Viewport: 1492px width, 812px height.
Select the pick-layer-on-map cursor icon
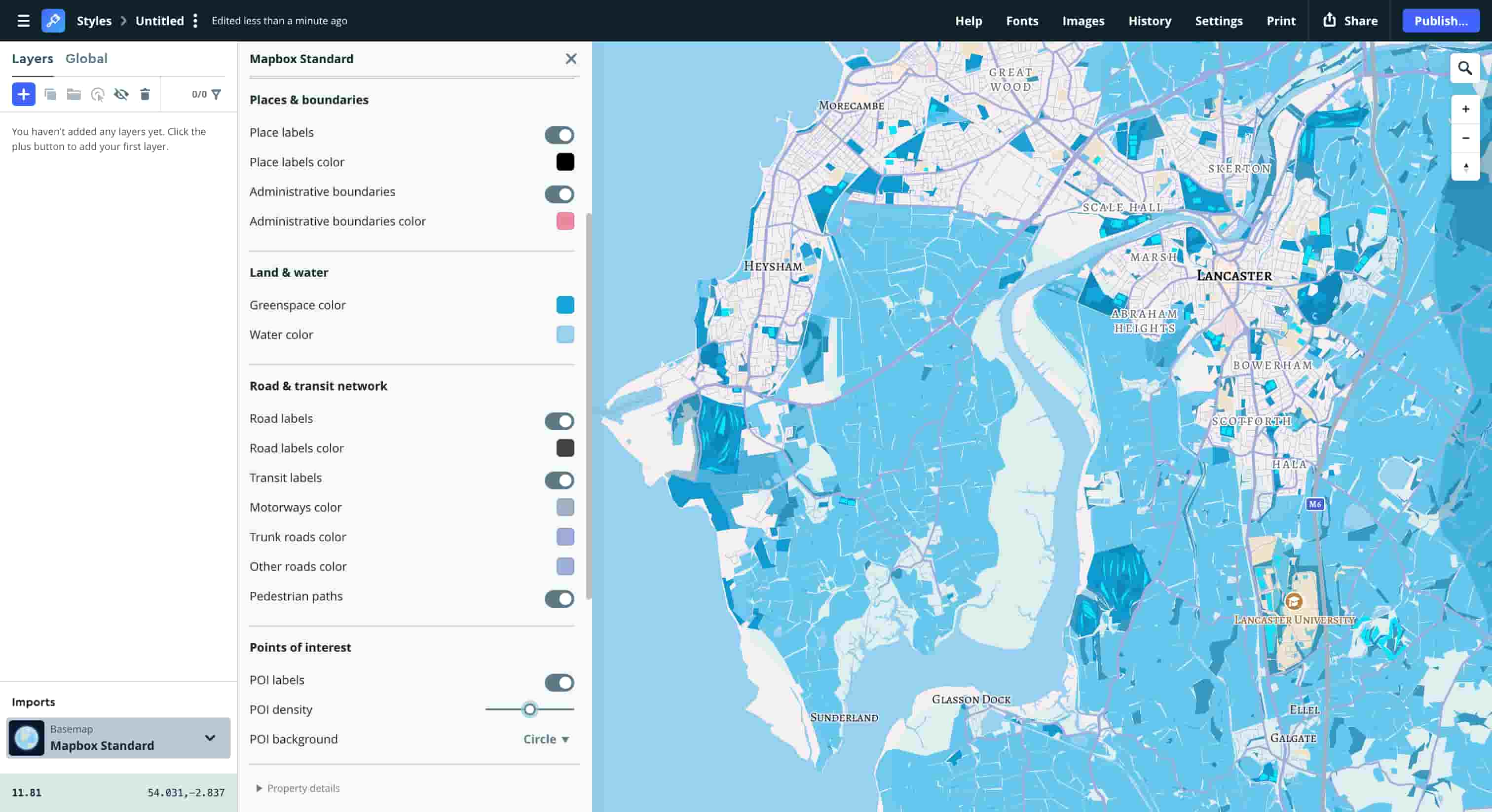(97, 94)
